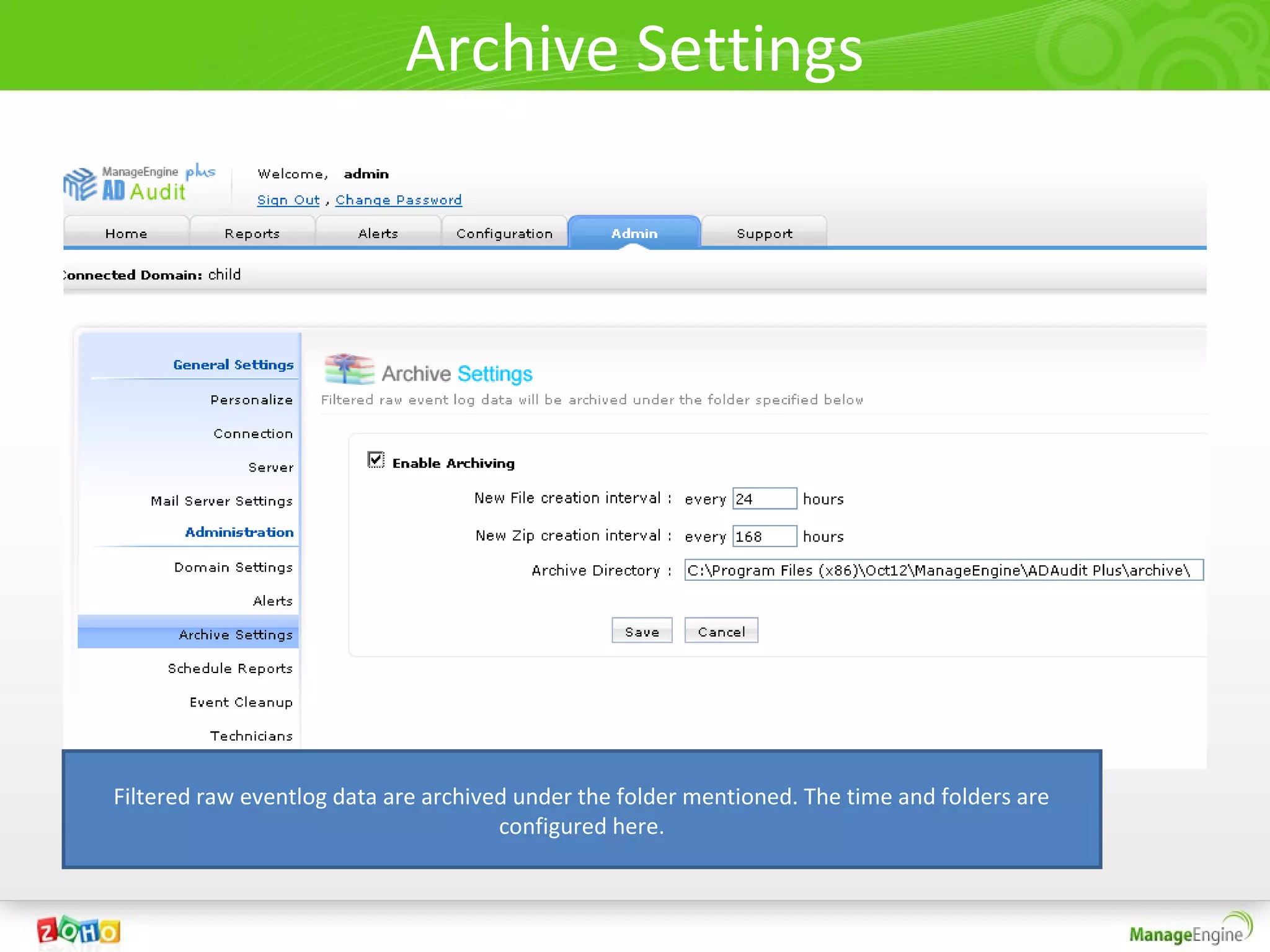Click the 'Filtered raw event log data' description

tap(592, 400)
